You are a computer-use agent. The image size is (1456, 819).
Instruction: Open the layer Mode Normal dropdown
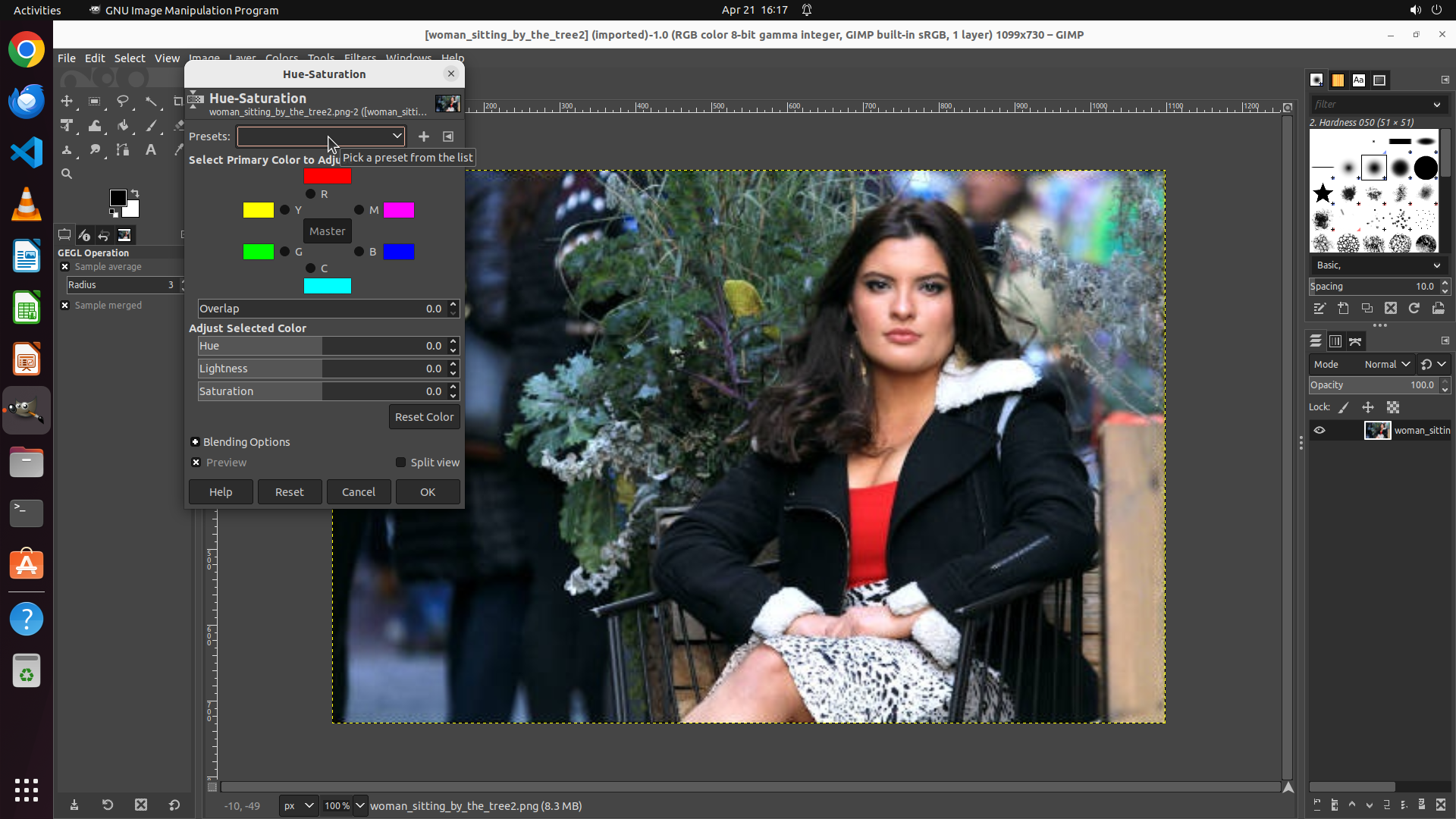(1386, 365)
